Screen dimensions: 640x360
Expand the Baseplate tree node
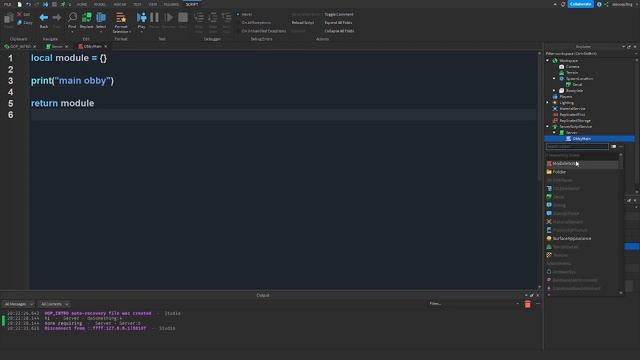click(554, 91)
